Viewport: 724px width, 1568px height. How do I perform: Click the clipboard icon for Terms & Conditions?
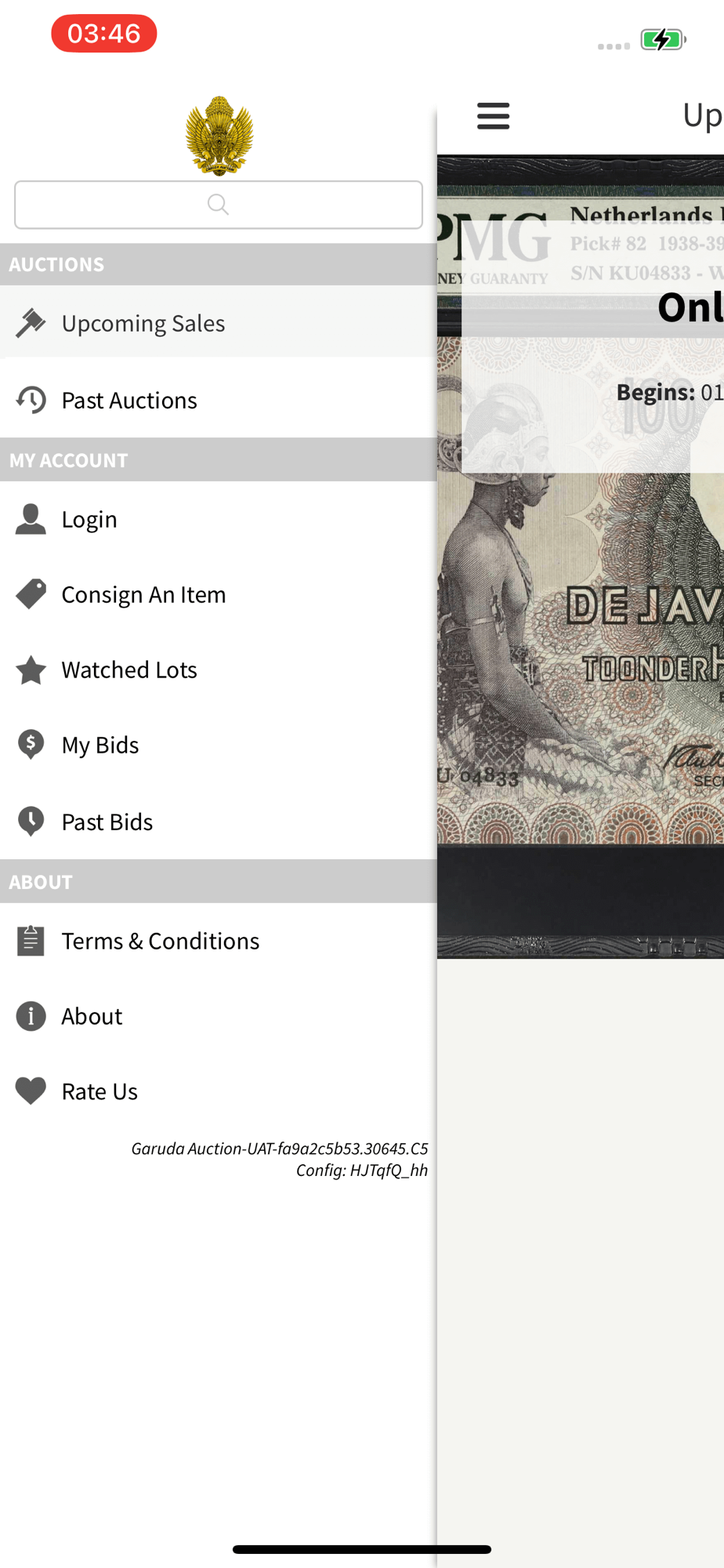31,941
